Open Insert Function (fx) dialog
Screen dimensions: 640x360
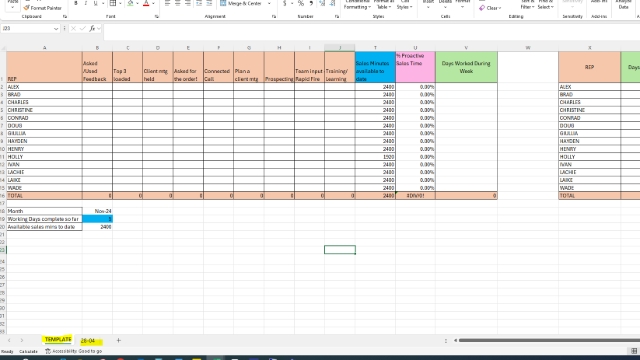tap(92, 28)
